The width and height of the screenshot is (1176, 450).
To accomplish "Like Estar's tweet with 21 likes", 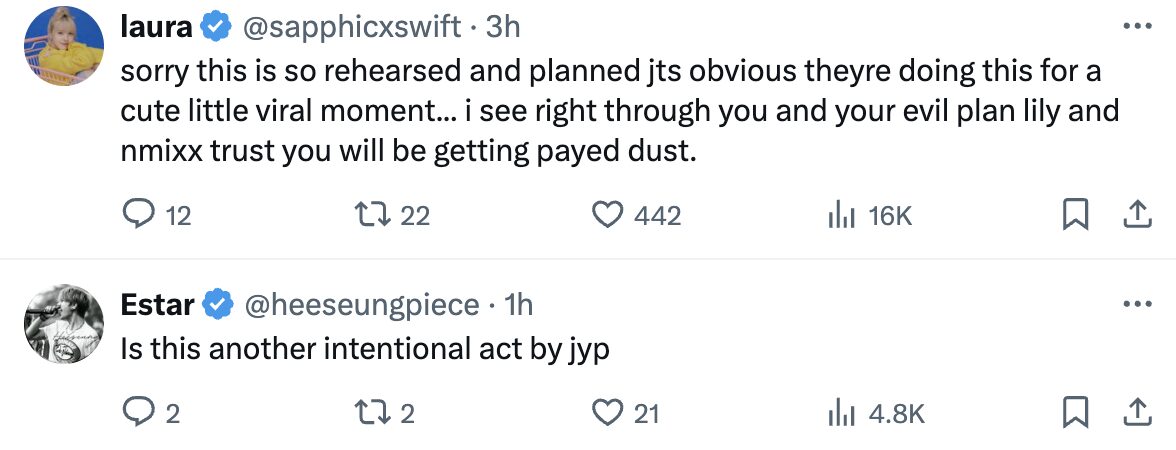I will click(608, 412).
